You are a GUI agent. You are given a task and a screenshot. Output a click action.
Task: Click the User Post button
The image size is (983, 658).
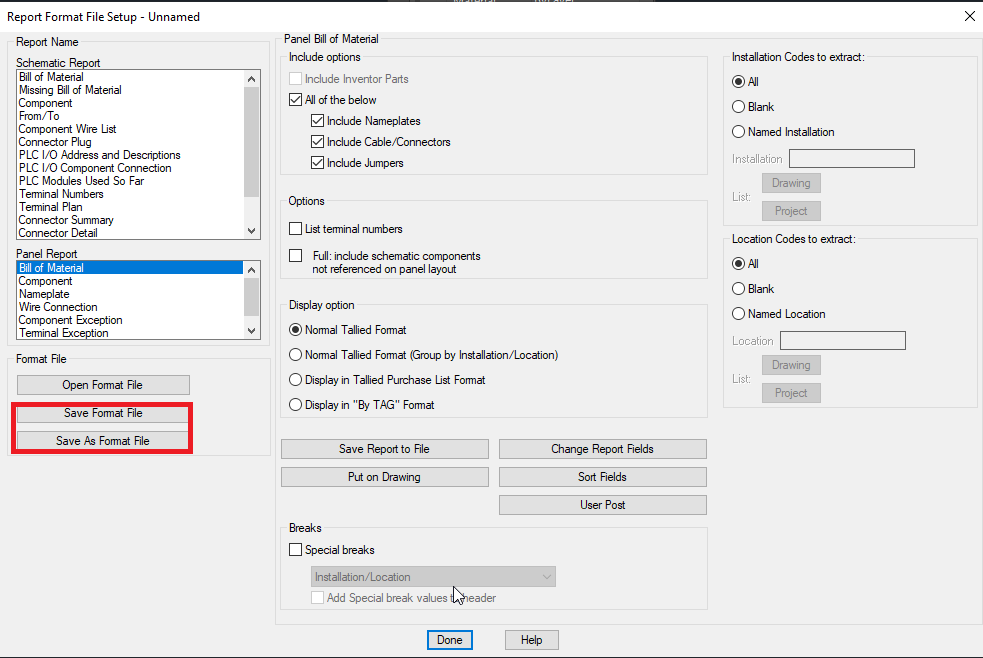602,504
